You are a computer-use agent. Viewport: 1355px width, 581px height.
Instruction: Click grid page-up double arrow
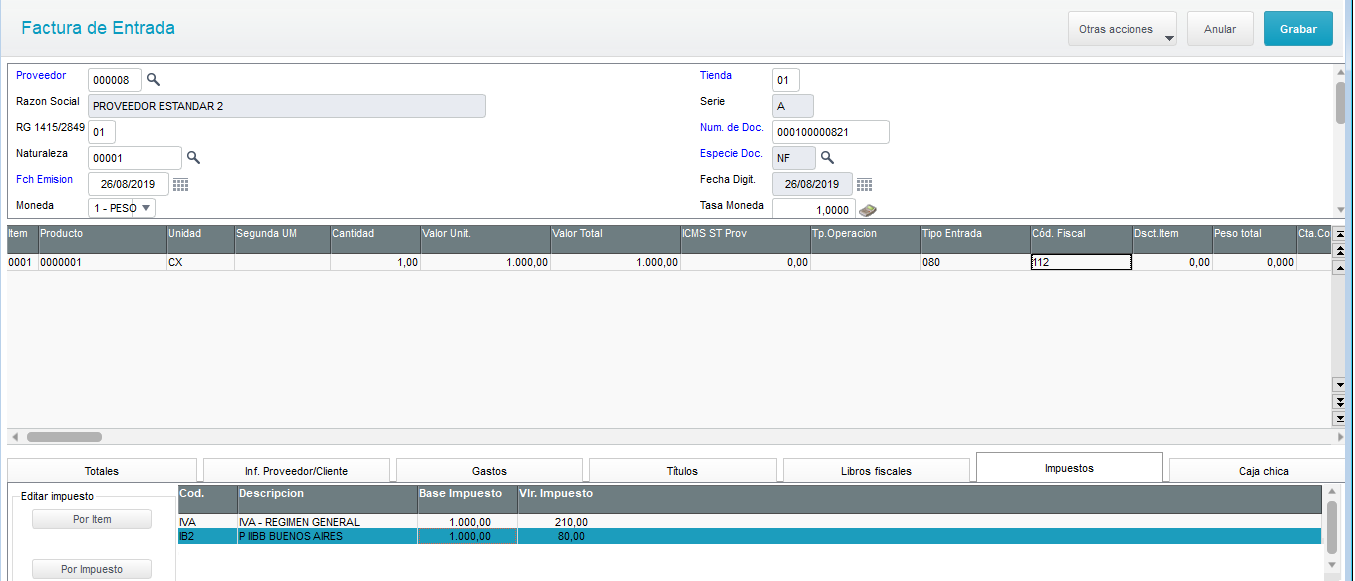(1340, 250)
